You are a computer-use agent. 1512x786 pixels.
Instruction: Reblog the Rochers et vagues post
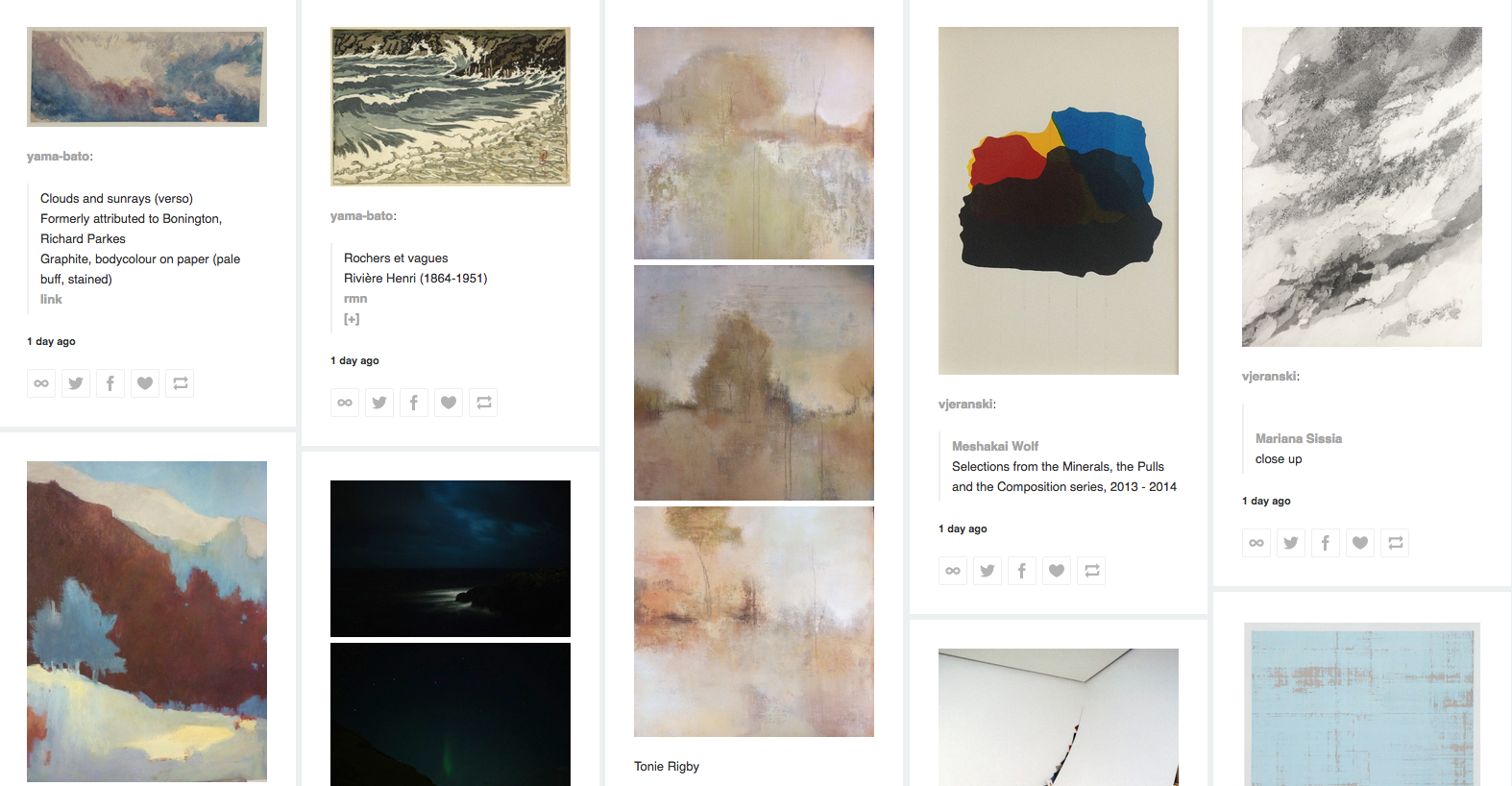point(483,403)
